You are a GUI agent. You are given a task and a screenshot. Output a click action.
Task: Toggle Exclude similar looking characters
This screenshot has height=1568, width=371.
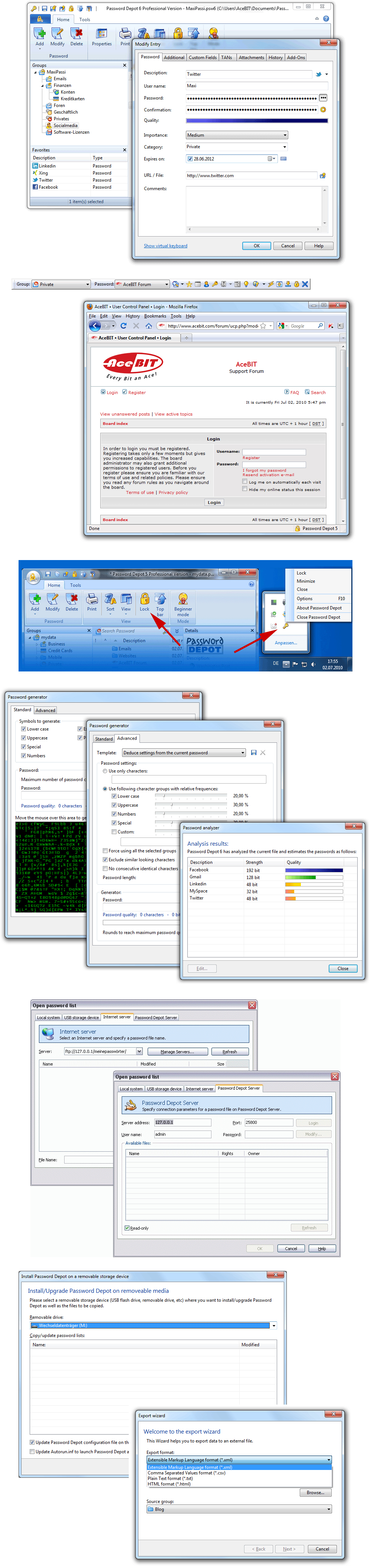[105, 859]
